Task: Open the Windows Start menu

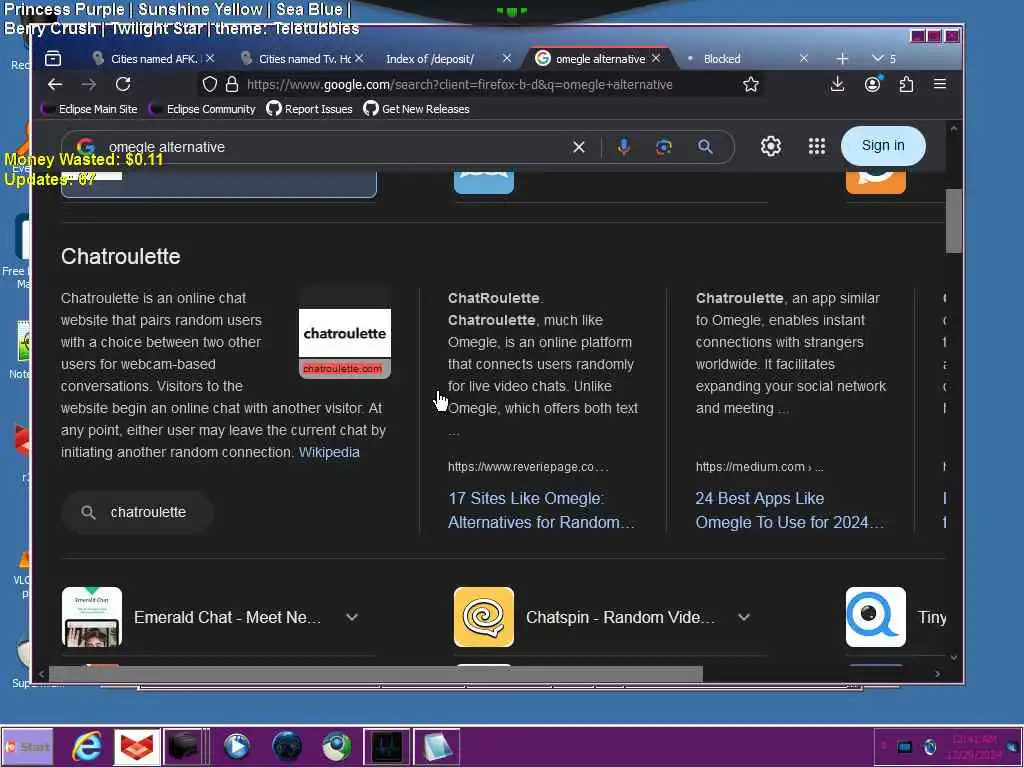Action: point(27,746)
